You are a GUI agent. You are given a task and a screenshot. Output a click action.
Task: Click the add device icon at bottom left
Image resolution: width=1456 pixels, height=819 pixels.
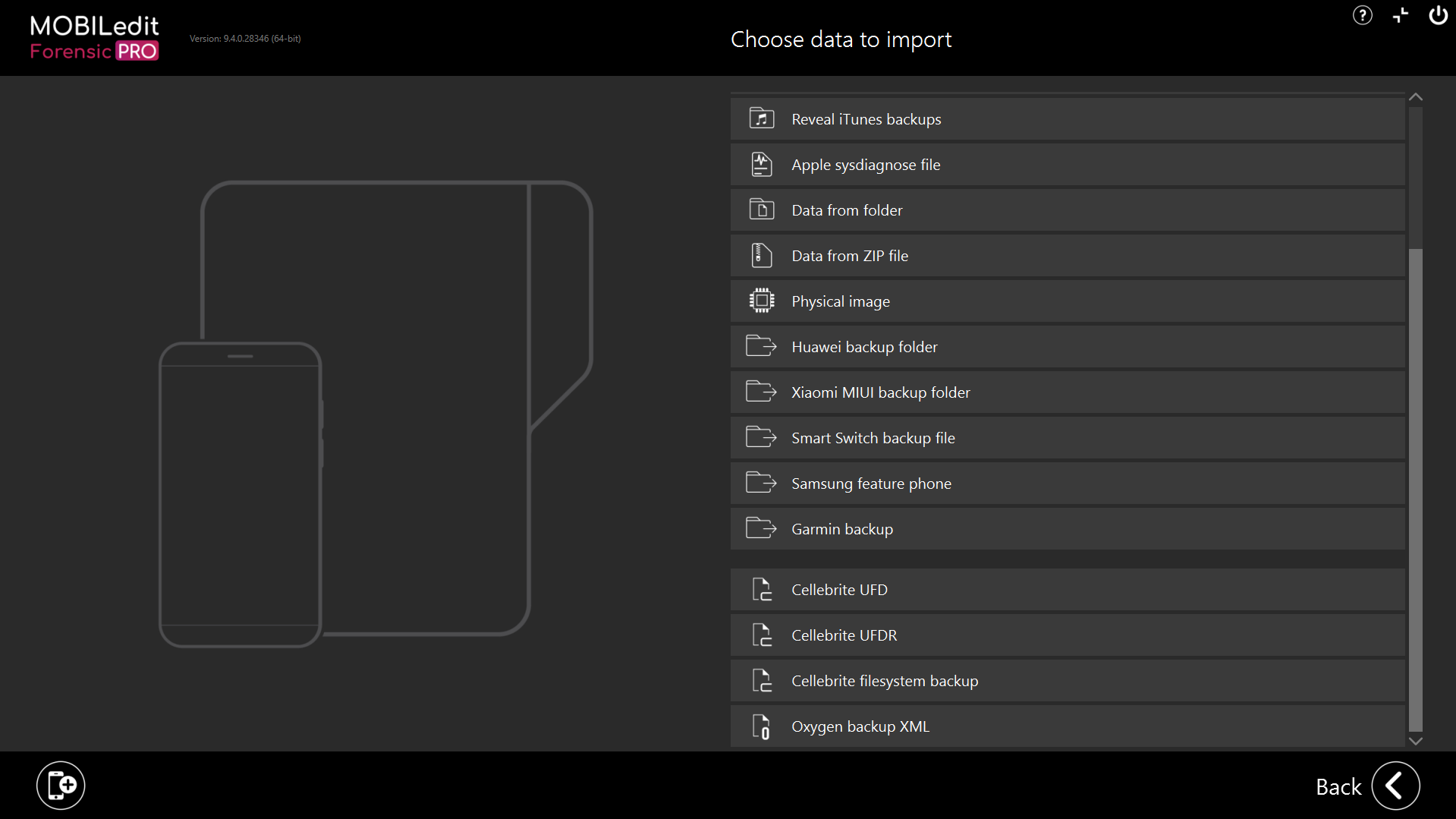(61, 785)
